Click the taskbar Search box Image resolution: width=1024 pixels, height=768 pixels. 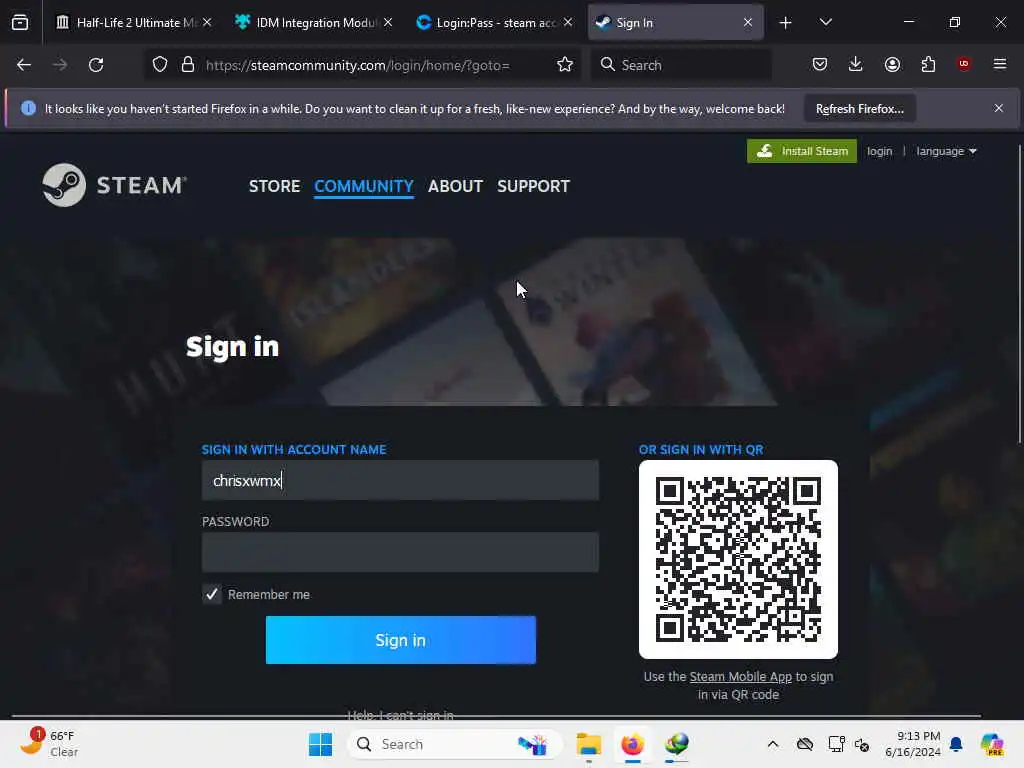(x=455, y=744)
